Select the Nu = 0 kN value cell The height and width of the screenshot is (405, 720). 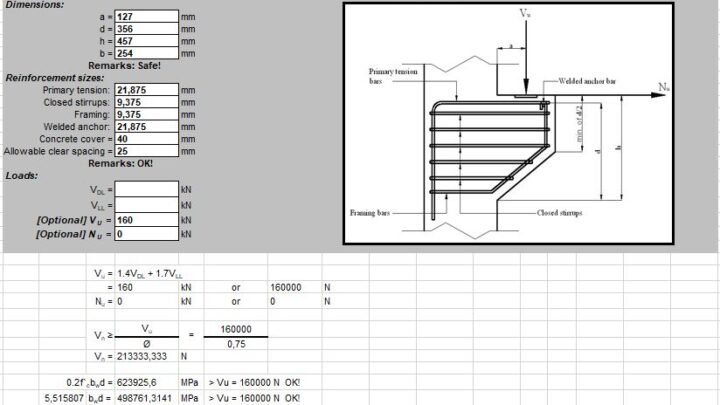[x=146, y=302]
